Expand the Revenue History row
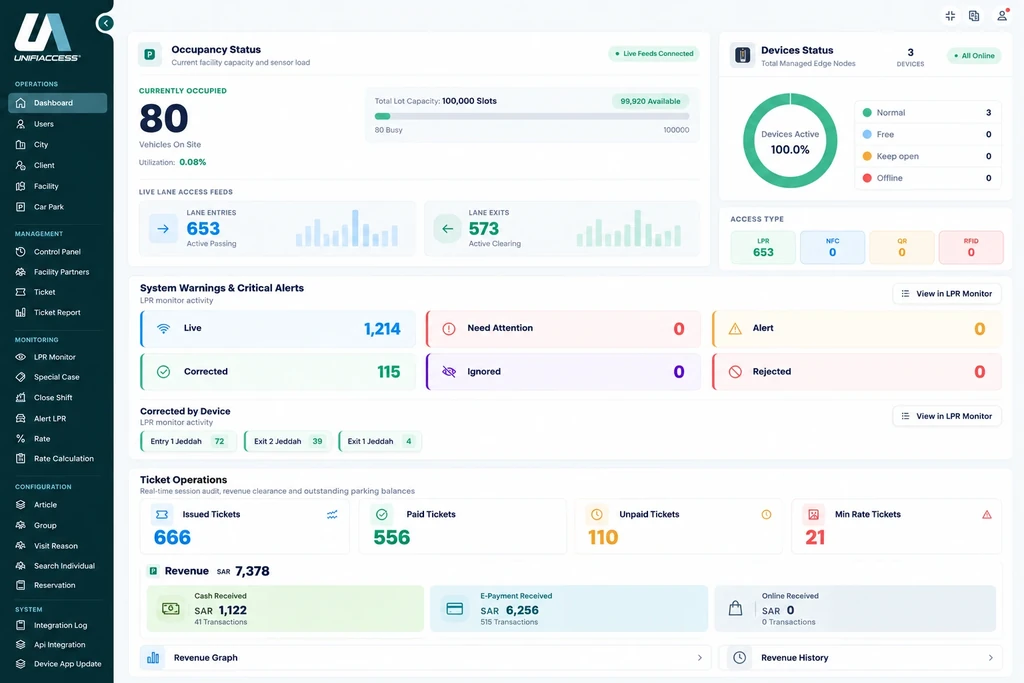Image resolution: width=1024 pixels, height=683 pixels. [x=860, y=658]
